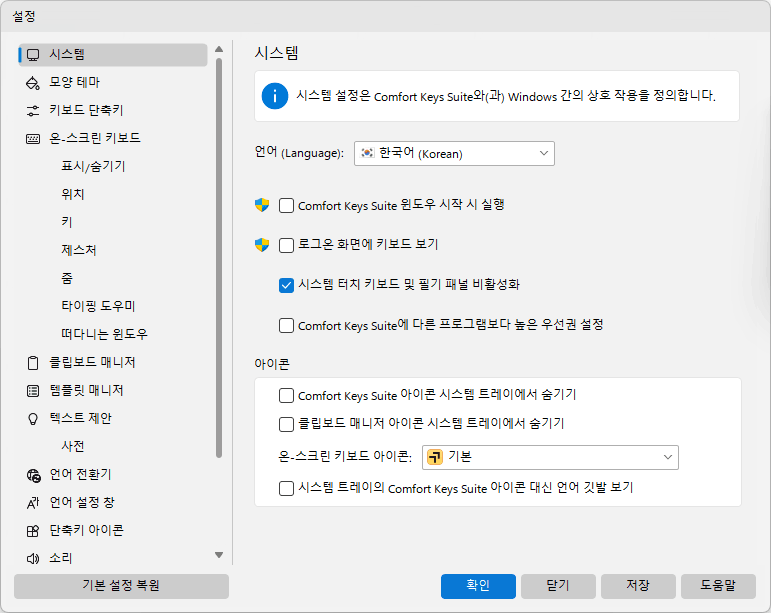Open 언어 설정 창 settings page
This screenshot has height=613, width=771.
coord(82,502)
